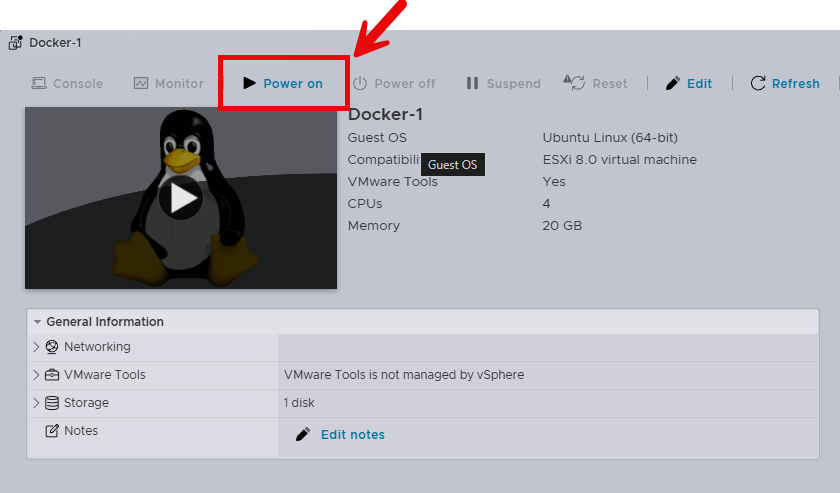Collapse the General Information section
This screenshot has height=493, width=840.
coord(38,322)
